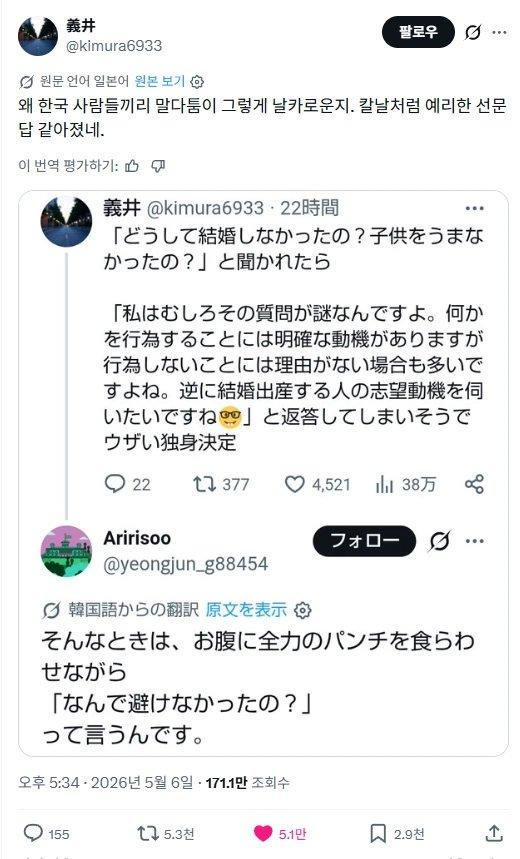
Task: Rate translation with thumbs down
Action: (158, 165)
